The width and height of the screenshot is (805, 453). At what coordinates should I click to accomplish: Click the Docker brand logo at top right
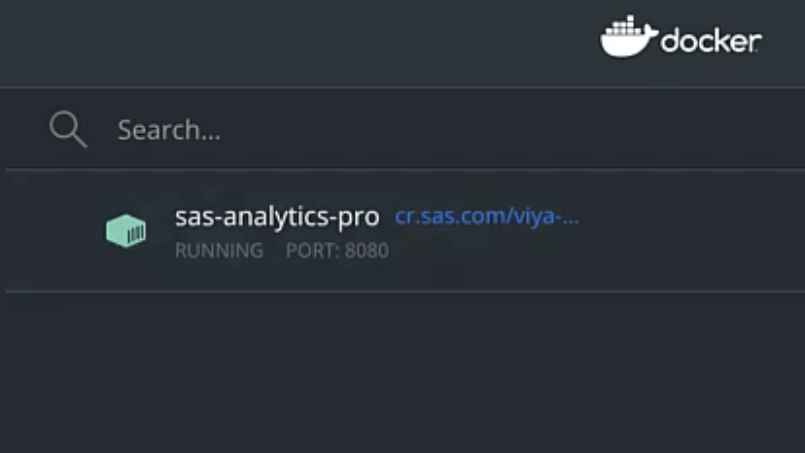click(680, 38)
